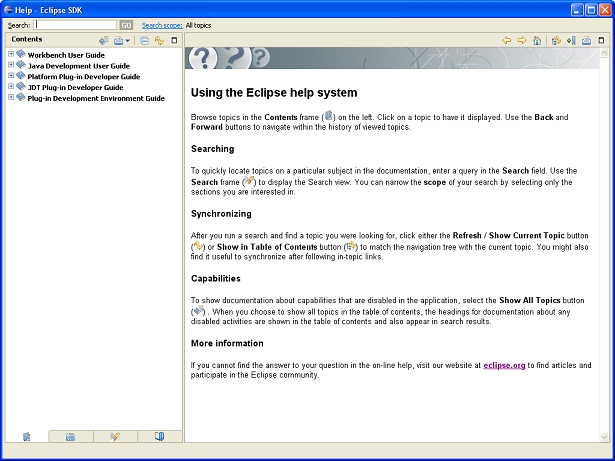Click Plug-in Development Environment Guide book icon
615x461 pixels.
[x=21, y=97]
